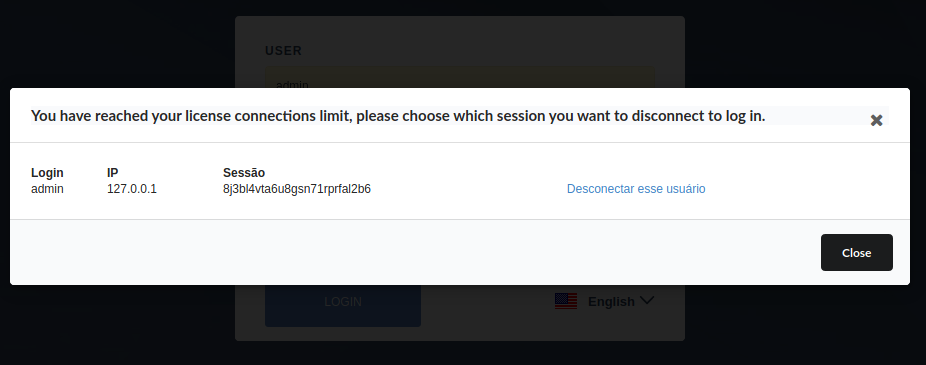
Task: Click the 127.0.0.1 IP address cell
Action: pyautogui.click(x=132, y=189)
